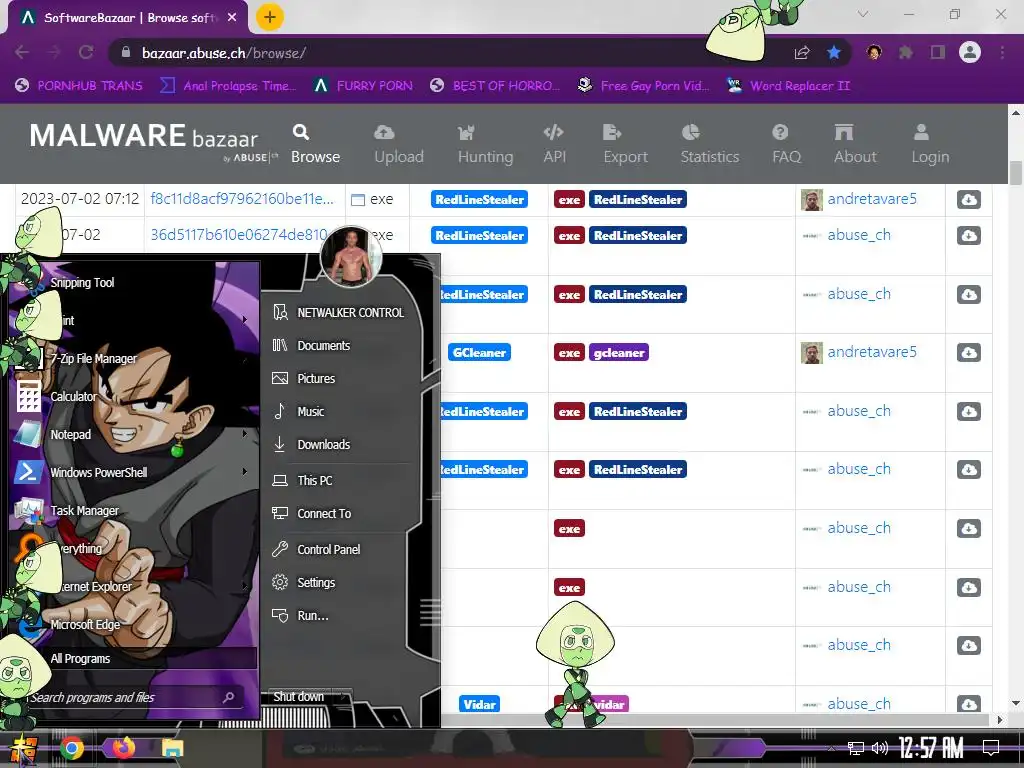Expand Notepad jump list arrow
1024x768 pixels.
point(245,434)
